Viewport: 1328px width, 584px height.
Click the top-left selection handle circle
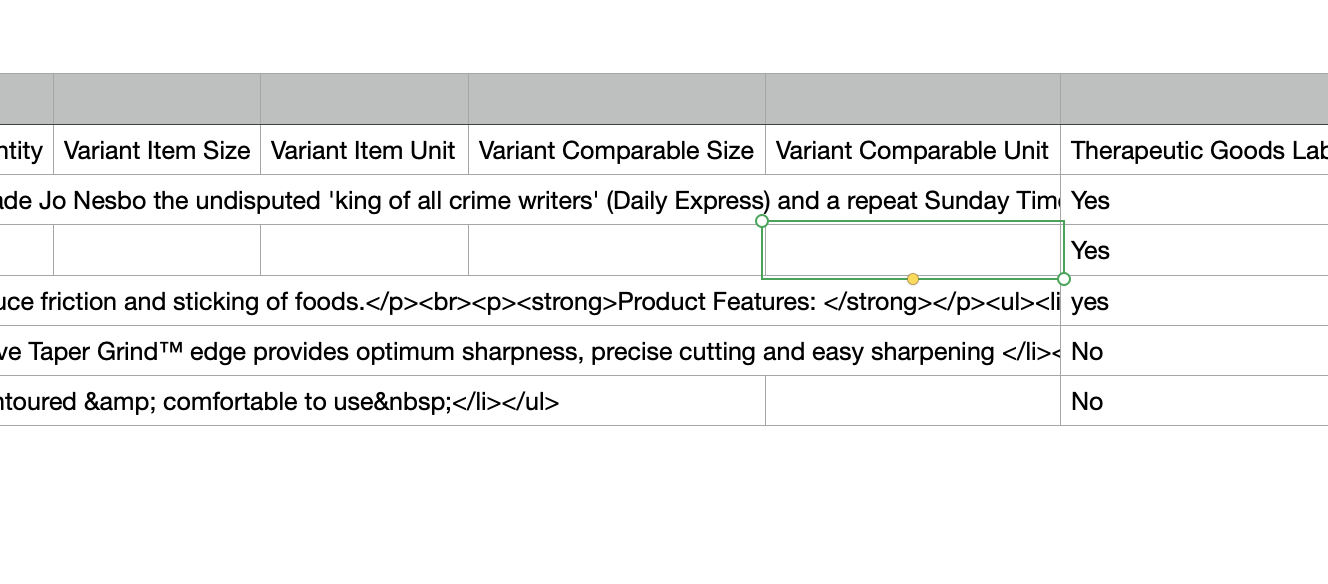(x=762, y=220)
